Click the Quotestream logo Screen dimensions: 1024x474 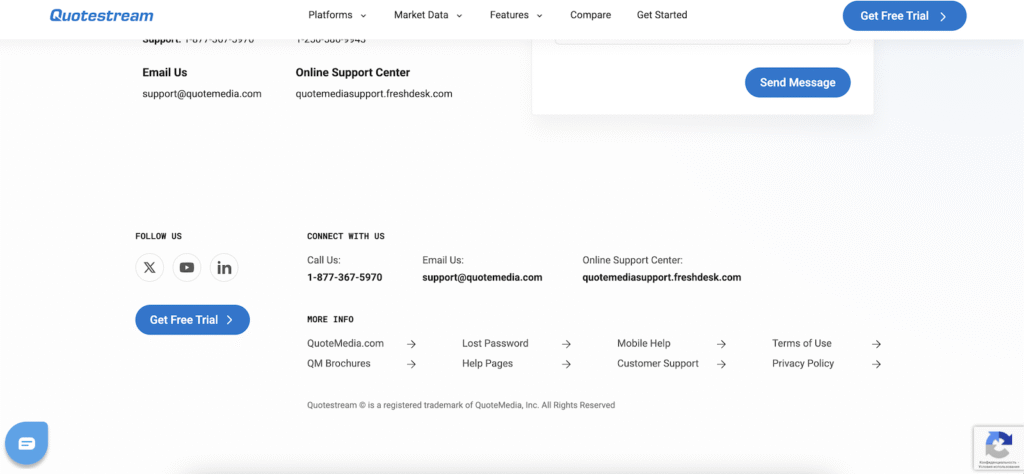(x=101, y=16)
